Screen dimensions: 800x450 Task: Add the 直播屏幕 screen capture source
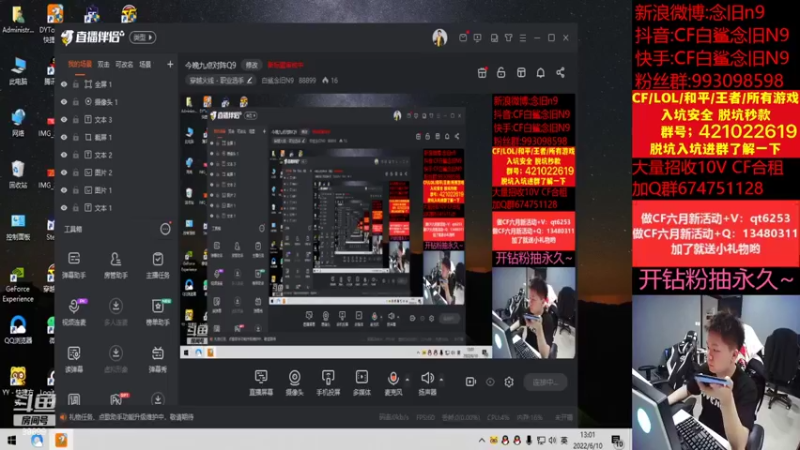(x=261, y=383)
